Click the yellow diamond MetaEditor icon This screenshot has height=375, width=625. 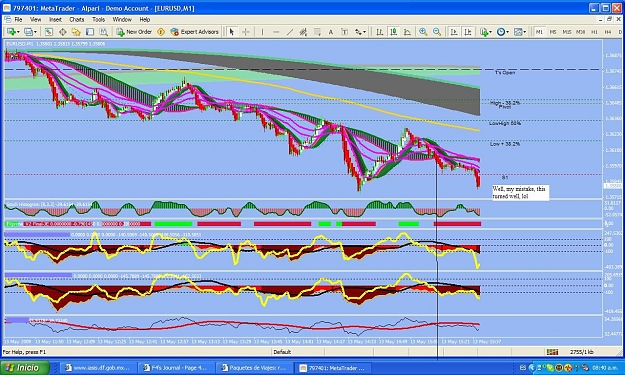coord(161,32)
